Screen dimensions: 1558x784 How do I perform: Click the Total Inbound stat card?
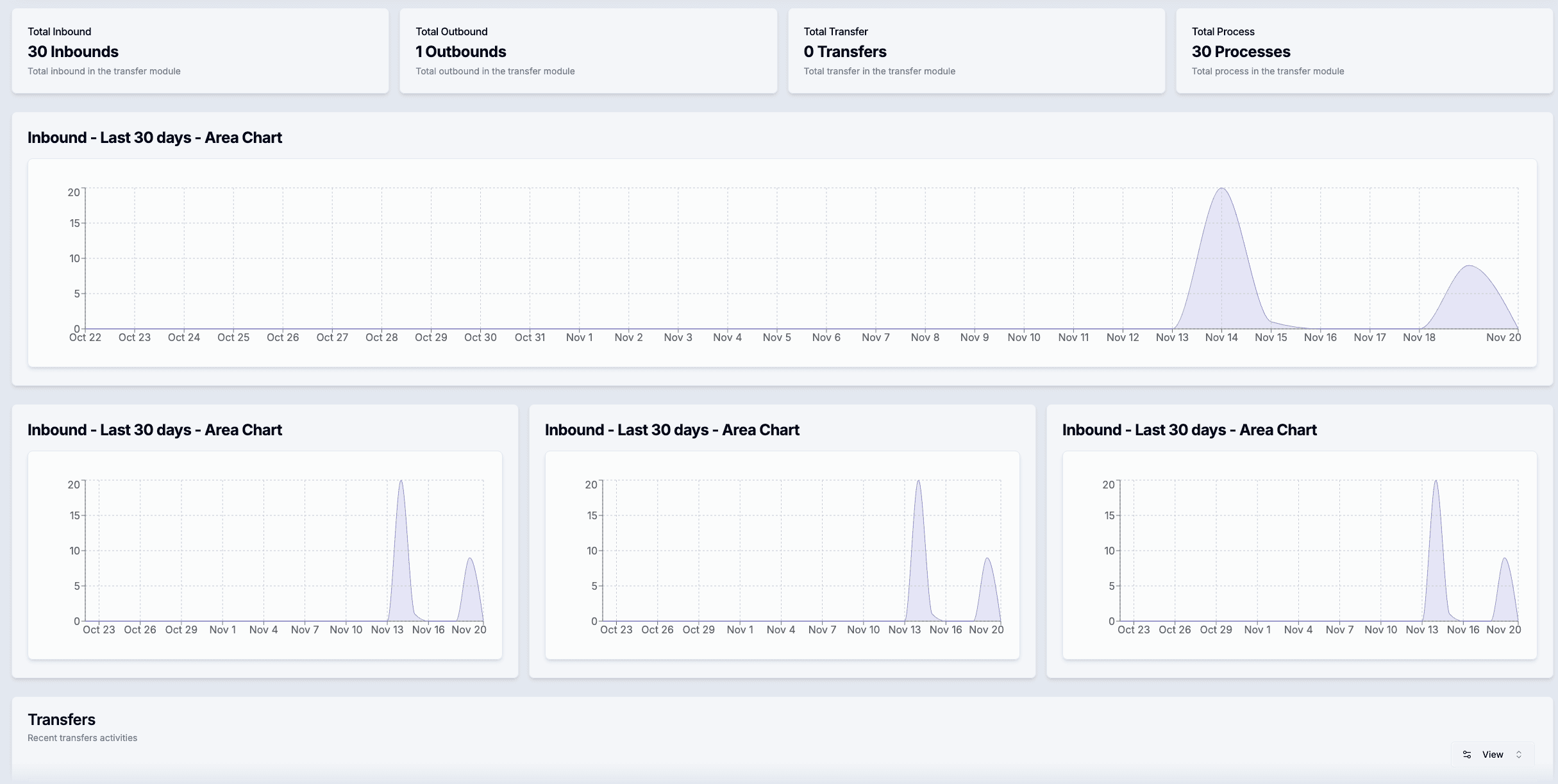click(x=200, y=51)
